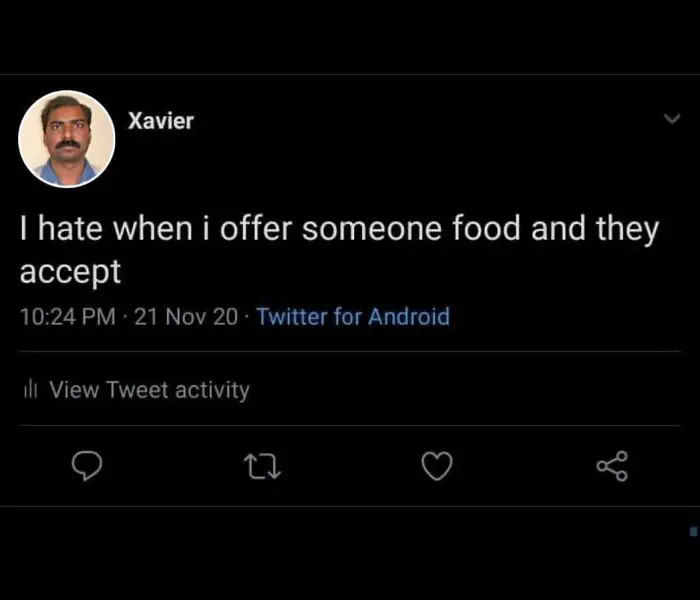
Task: Click the Xavier display name
Action: (161, 121)
